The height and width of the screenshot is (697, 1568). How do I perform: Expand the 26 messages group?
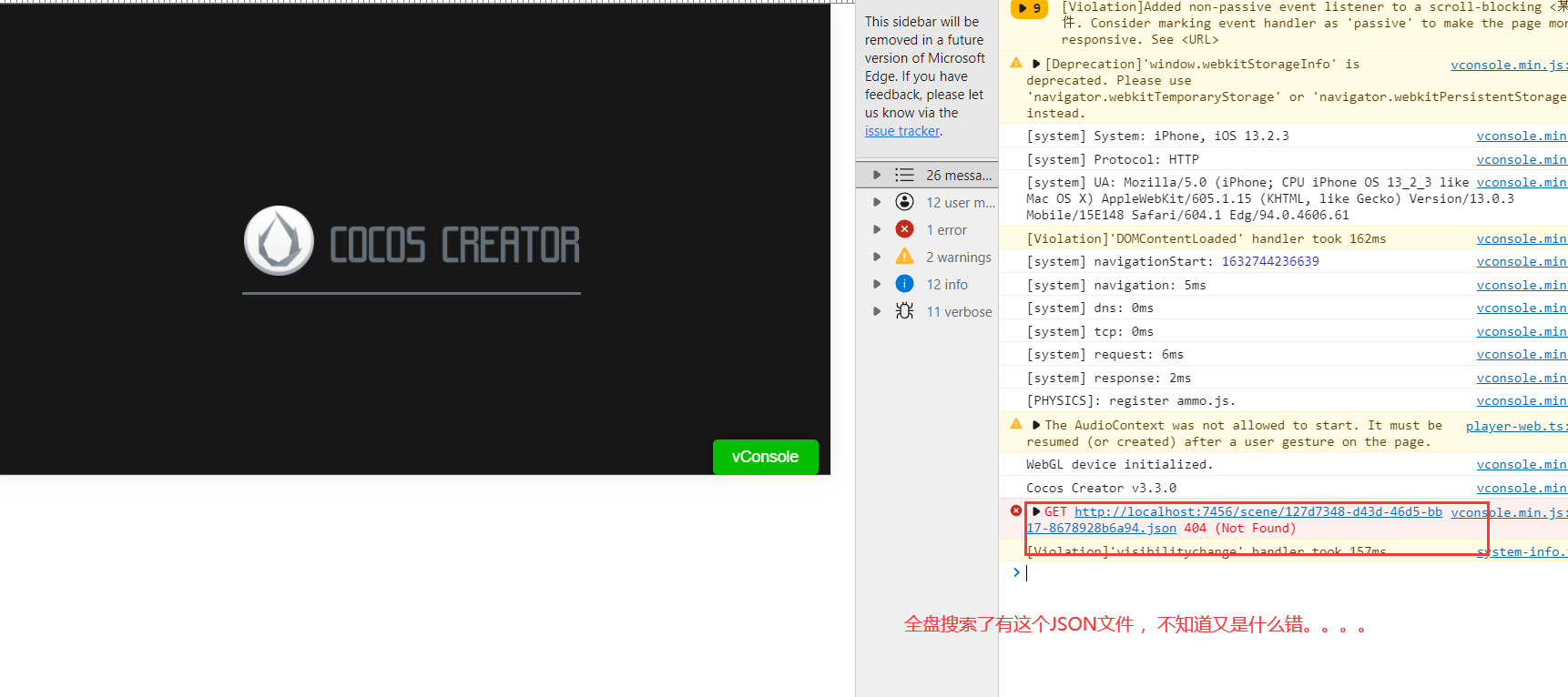(x=877, y=175)
